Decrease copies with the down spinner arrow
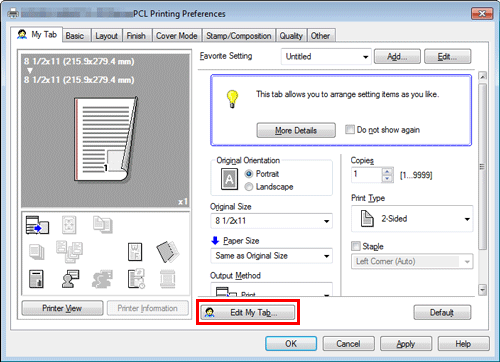Screen dimensions: 500x362 [x=387, y=179]
